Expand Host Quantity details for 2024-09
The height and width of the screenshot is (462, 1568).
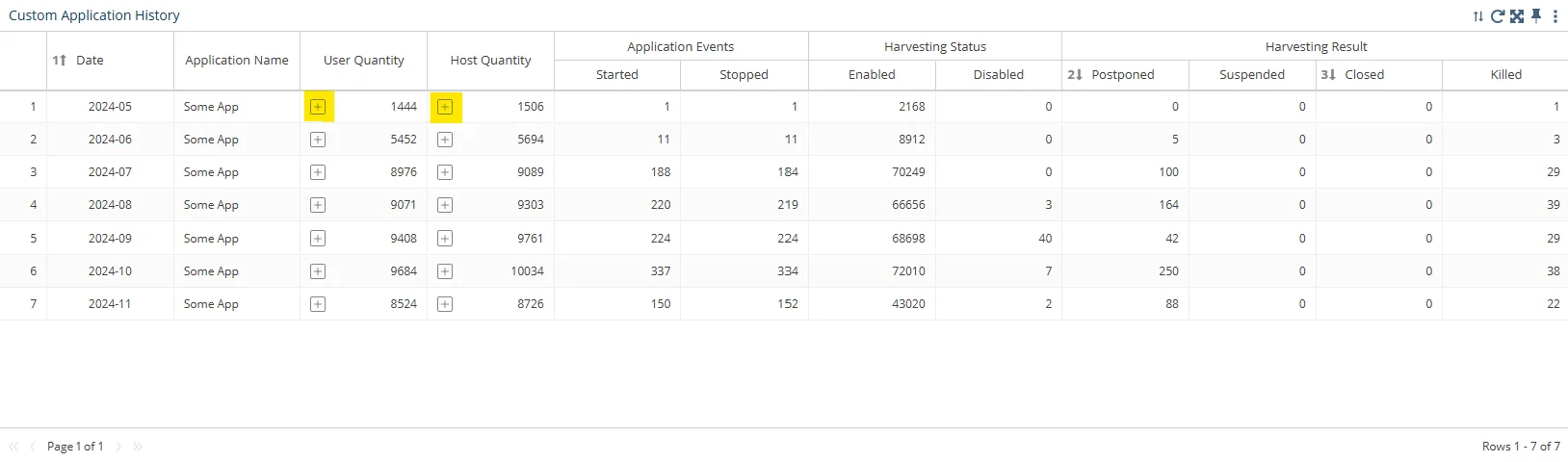[445, 238]
